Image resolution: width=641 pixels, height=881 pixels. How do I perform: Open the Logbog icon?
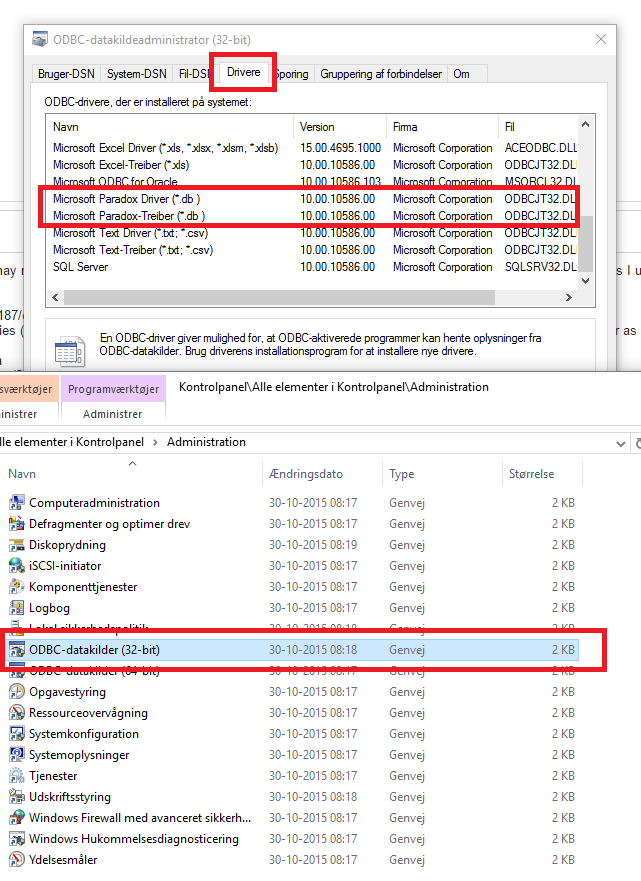tap(16, 608)
